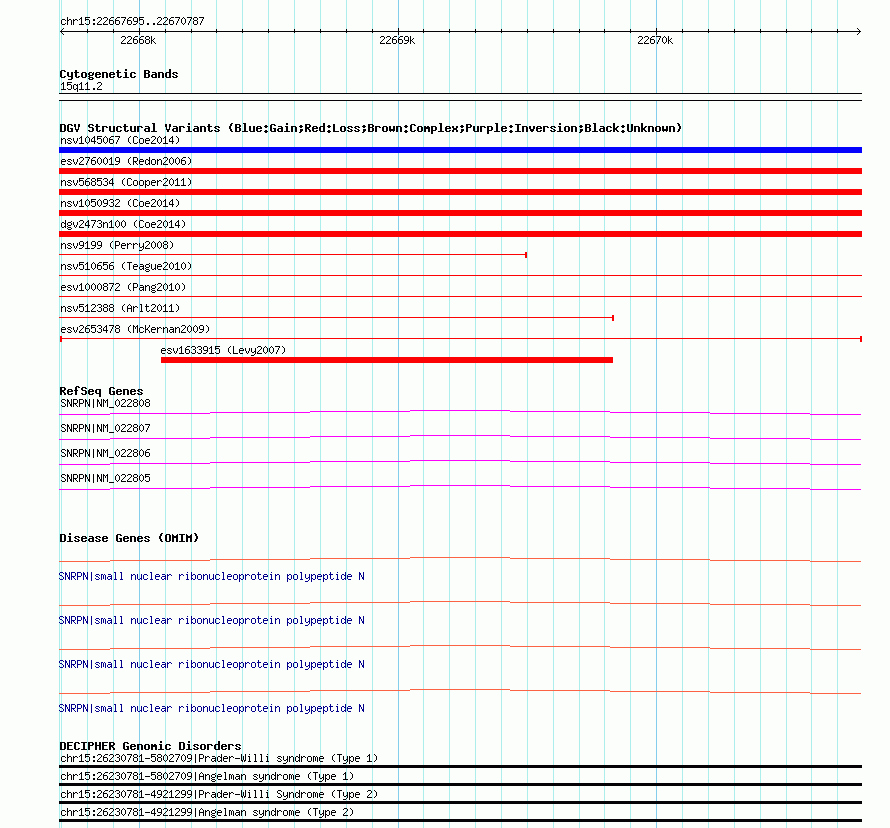The image size is (890, 828).
Task: Click the esv1633915 (Levy2007) label
Action: [223, 350]
